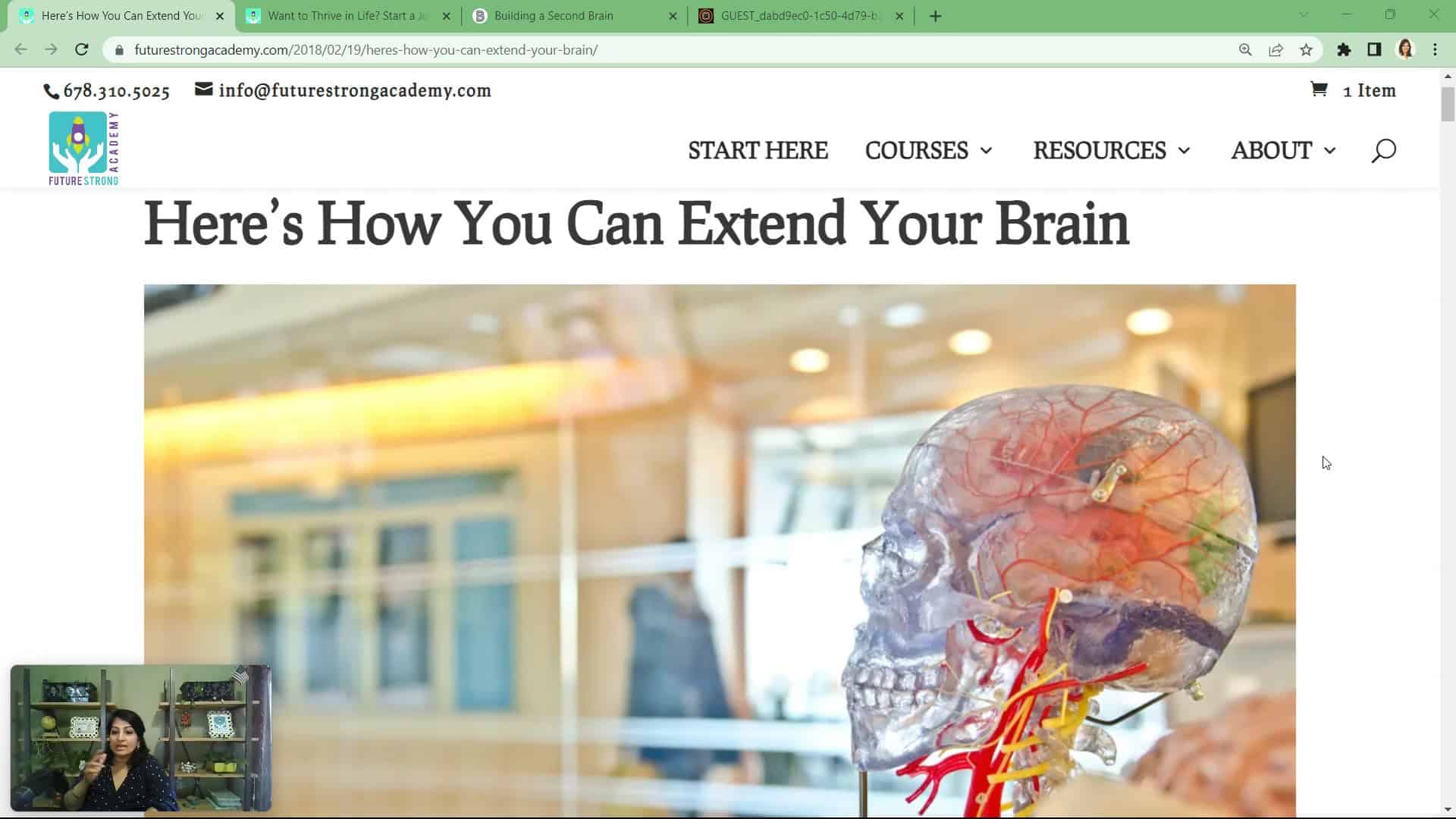
Task: Toggle the Chrome side panel
Action: (1374, 50)
